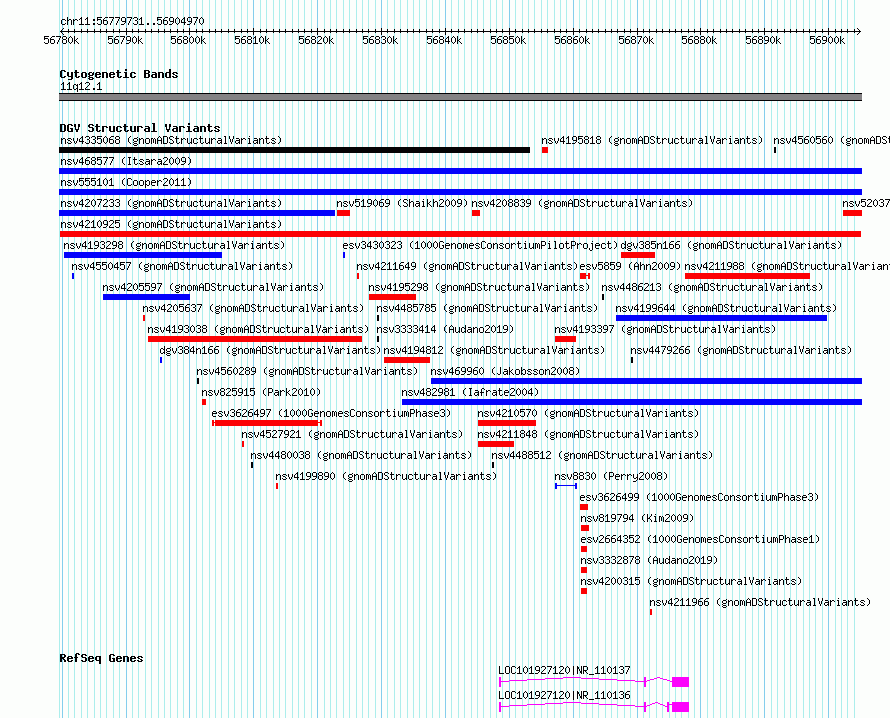
Task: Click LOC101927120|NR_110136 gene label
Action: point(564,695)
